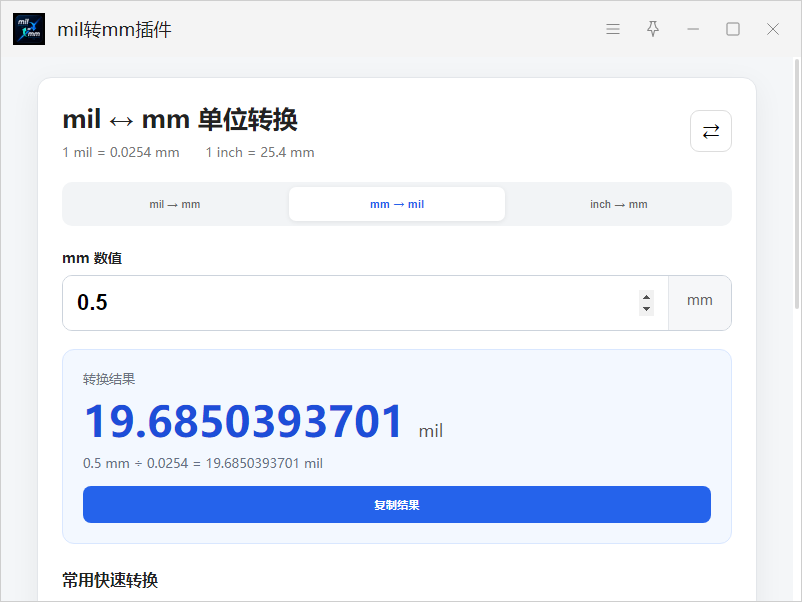Click the window title mil转mm插件
Image resolution: width=802 pixels, height=602 pixels.
pos(115,30)
